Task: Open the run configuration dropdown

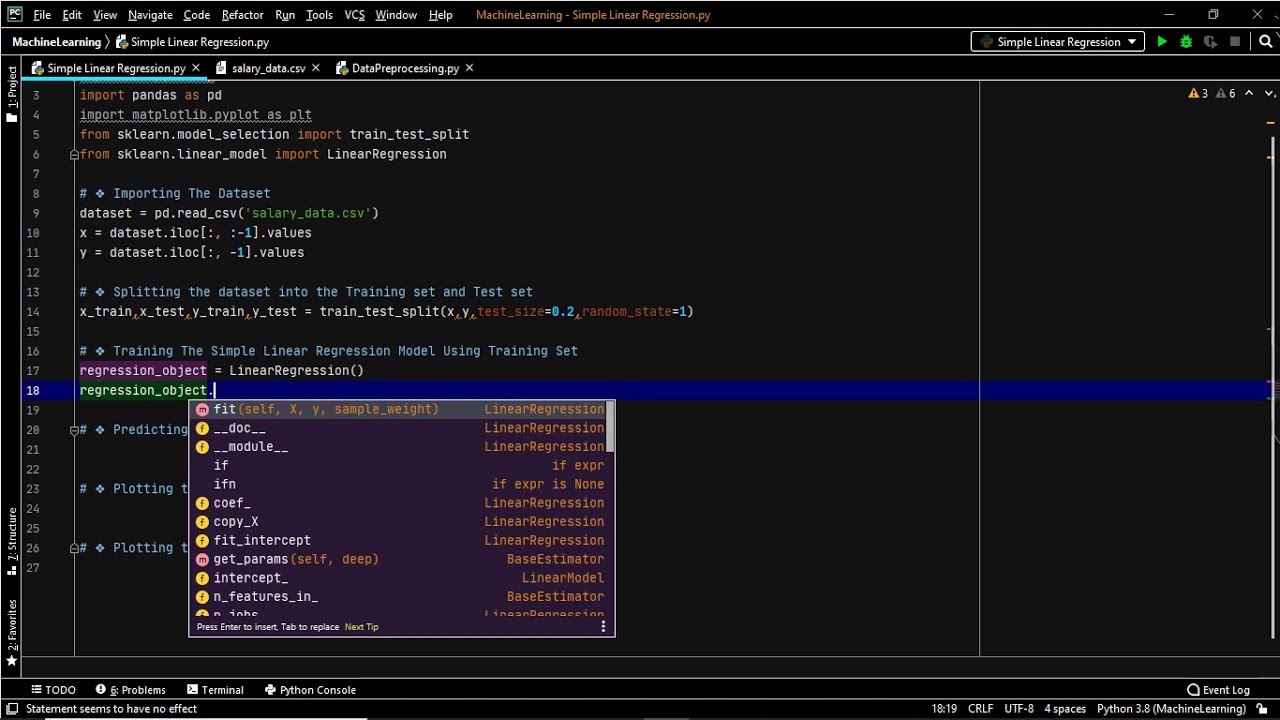Action: (1058, 42)
